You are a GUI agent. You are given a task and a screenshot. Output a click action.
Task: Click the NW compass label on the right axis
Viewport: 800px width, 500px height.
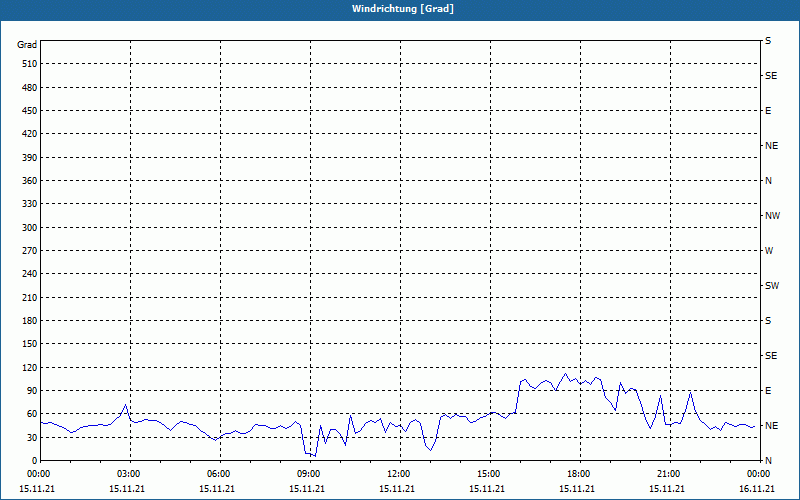[772, 216]
